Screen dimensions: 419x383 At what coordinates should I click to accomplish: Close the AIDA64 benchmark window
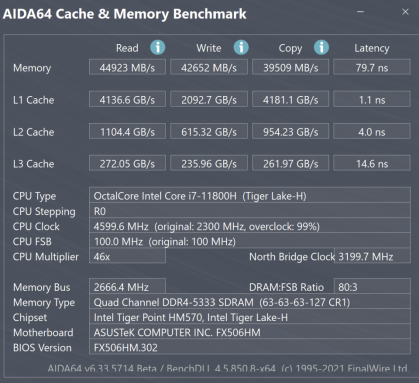click(405, 12)
